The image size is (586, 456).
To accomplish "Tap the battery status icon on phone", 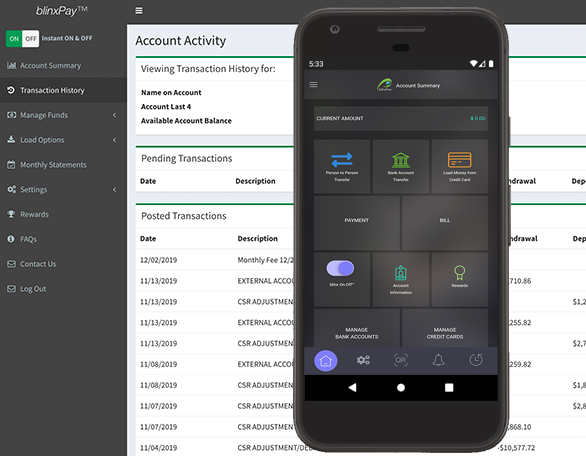I will [x=491, y=64].
